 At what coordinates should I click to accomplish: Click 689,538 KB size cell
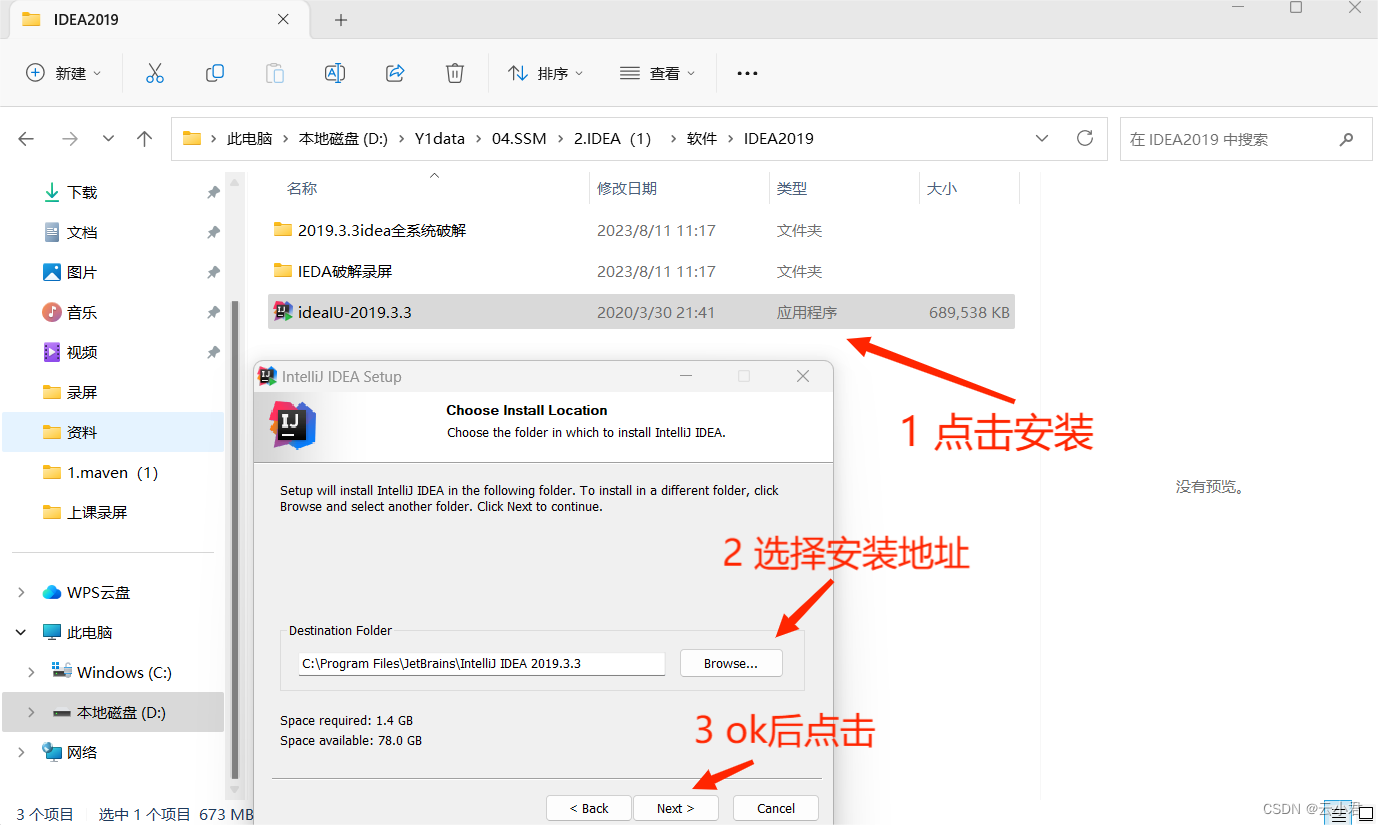969,312
